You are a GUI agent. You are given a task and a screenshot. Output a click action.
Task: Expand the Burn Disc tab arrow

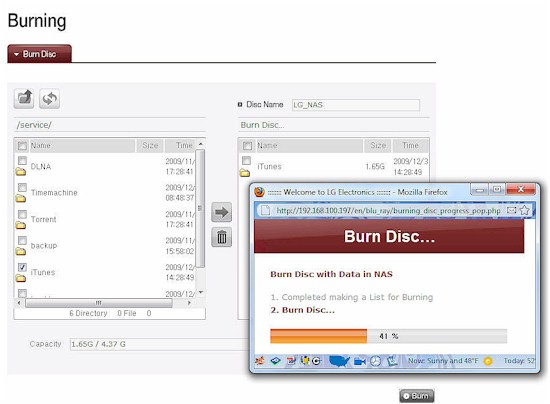pos(16,54)
